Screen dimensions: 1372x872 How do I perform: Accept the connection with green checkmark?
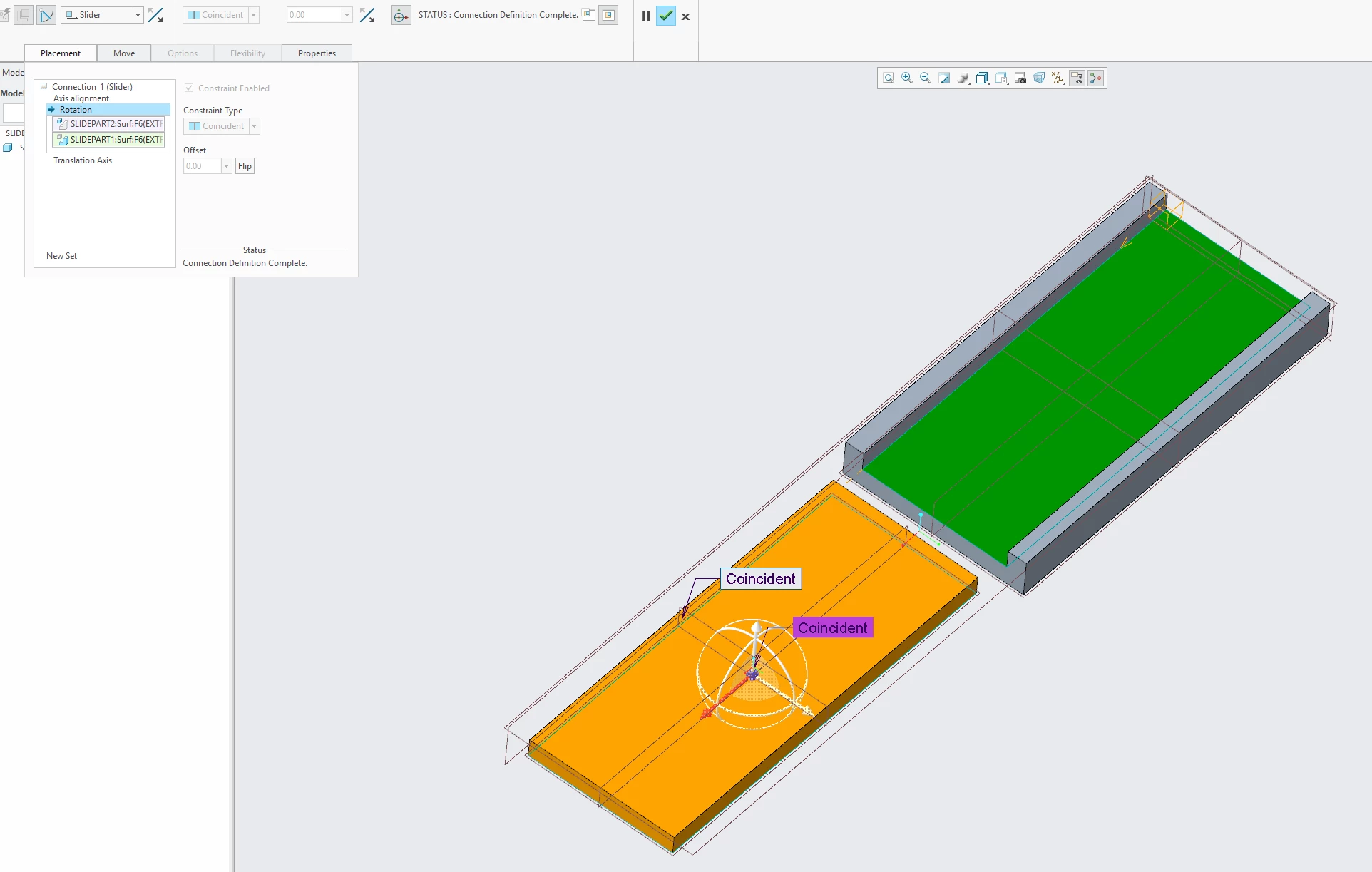(x=665, y=16)
